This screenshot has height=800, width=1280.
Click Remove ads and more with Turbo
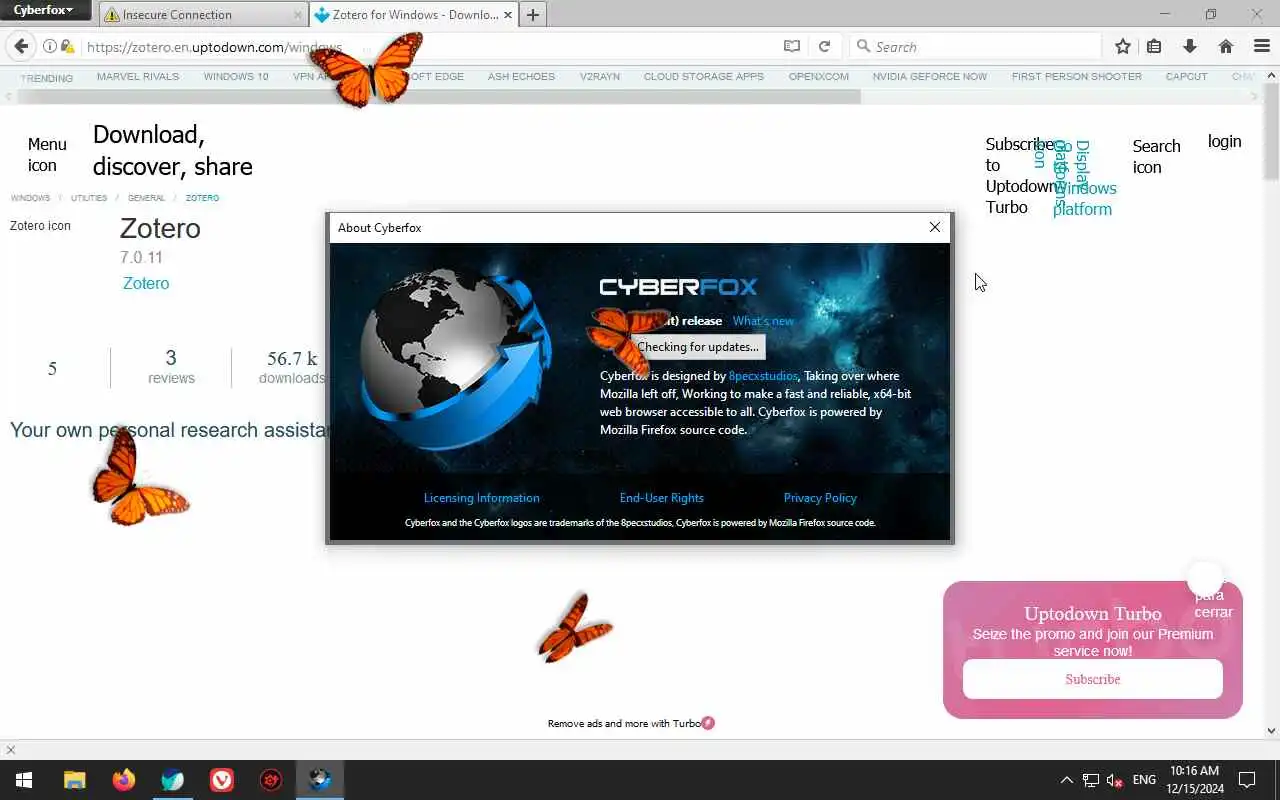pyautogui.click(x=631, y=723)
